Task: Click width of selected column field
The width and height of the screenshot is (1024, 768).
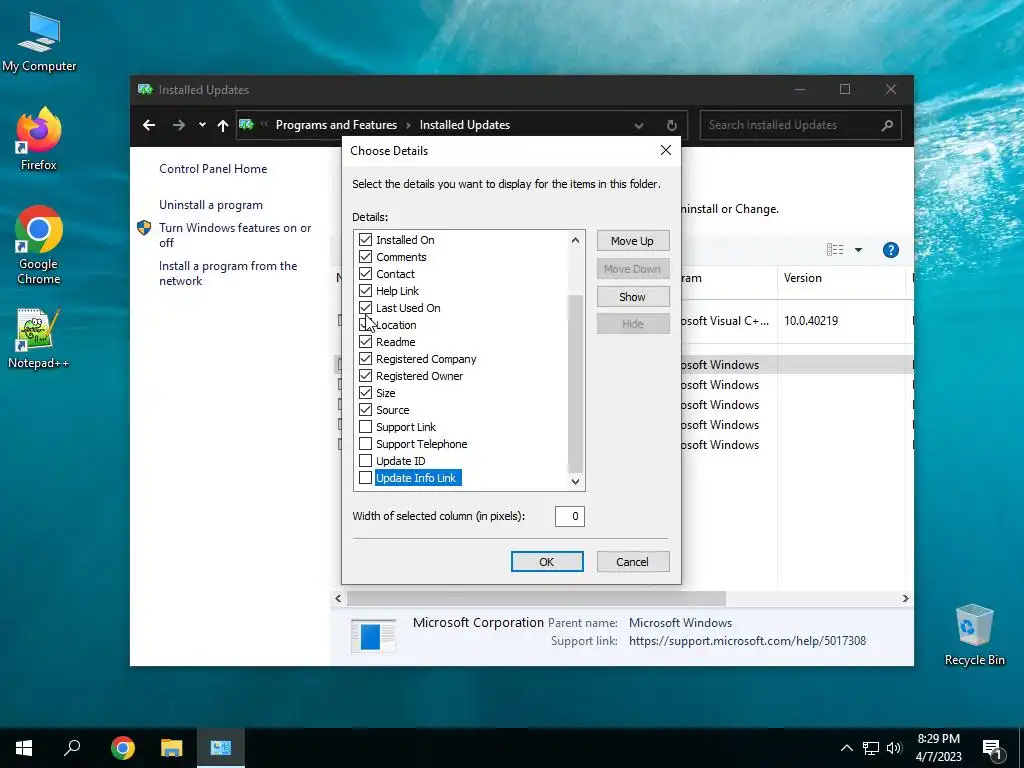Action: [x=569, y=516]
